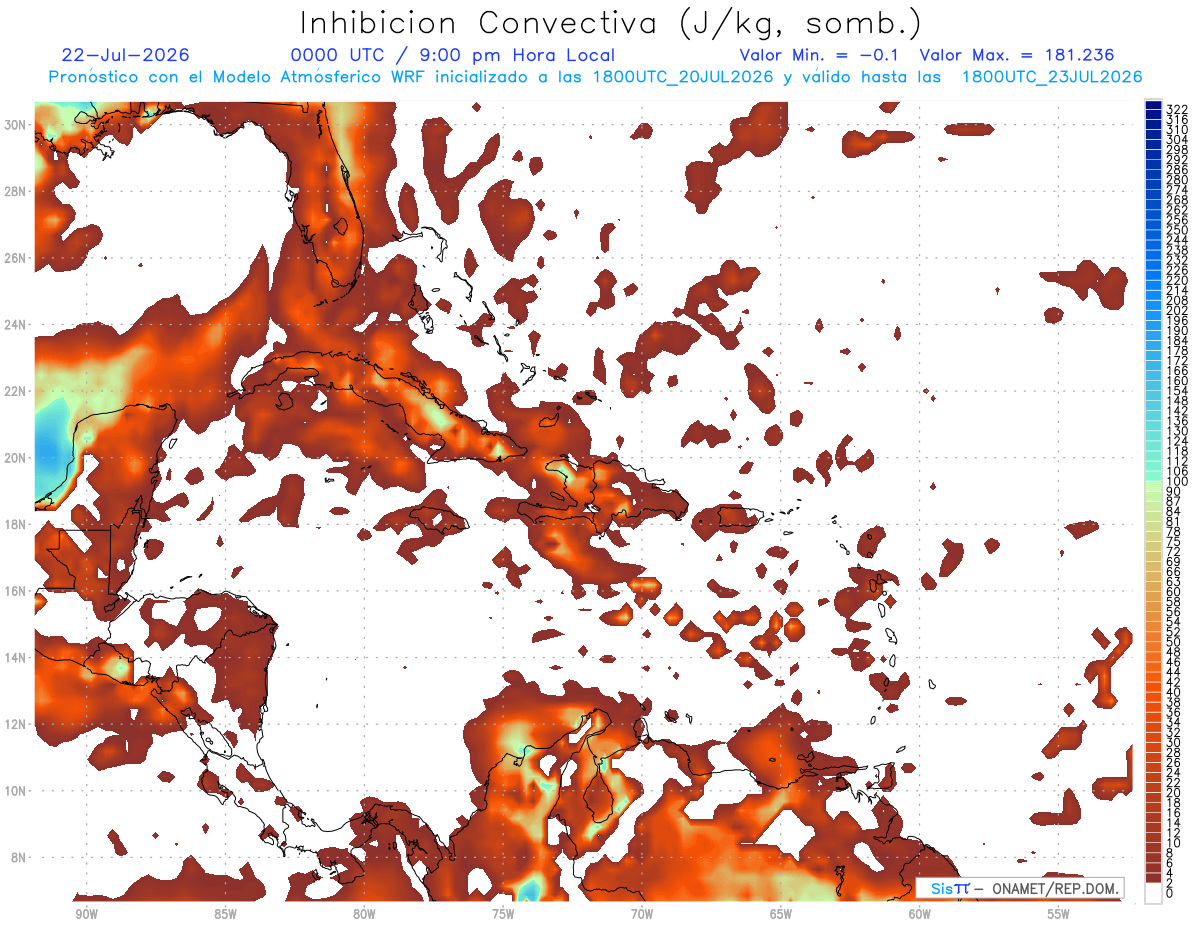This screenshot has width=1200, height=927.
Task: Click the '100' color bar value
Action: pyautogui.click(x=1176, y=482)
